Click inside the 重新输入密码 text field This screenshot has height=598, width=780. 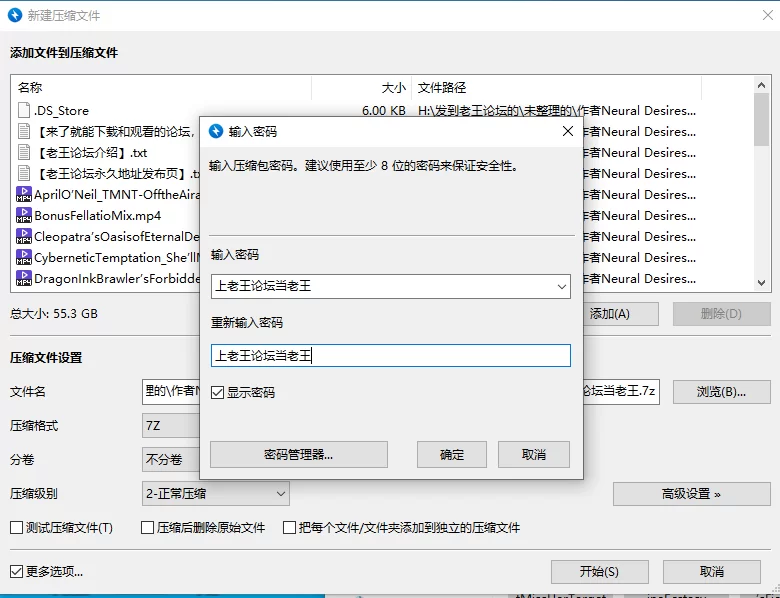[x=390, y=356]
